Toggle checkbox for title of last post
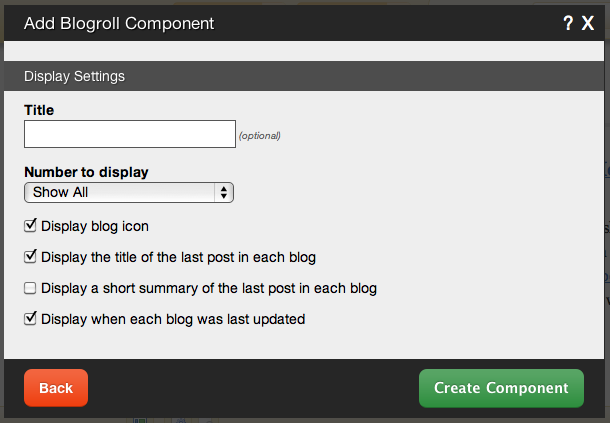The height and width of the screenshot is (423, 610). click(31, 257)
